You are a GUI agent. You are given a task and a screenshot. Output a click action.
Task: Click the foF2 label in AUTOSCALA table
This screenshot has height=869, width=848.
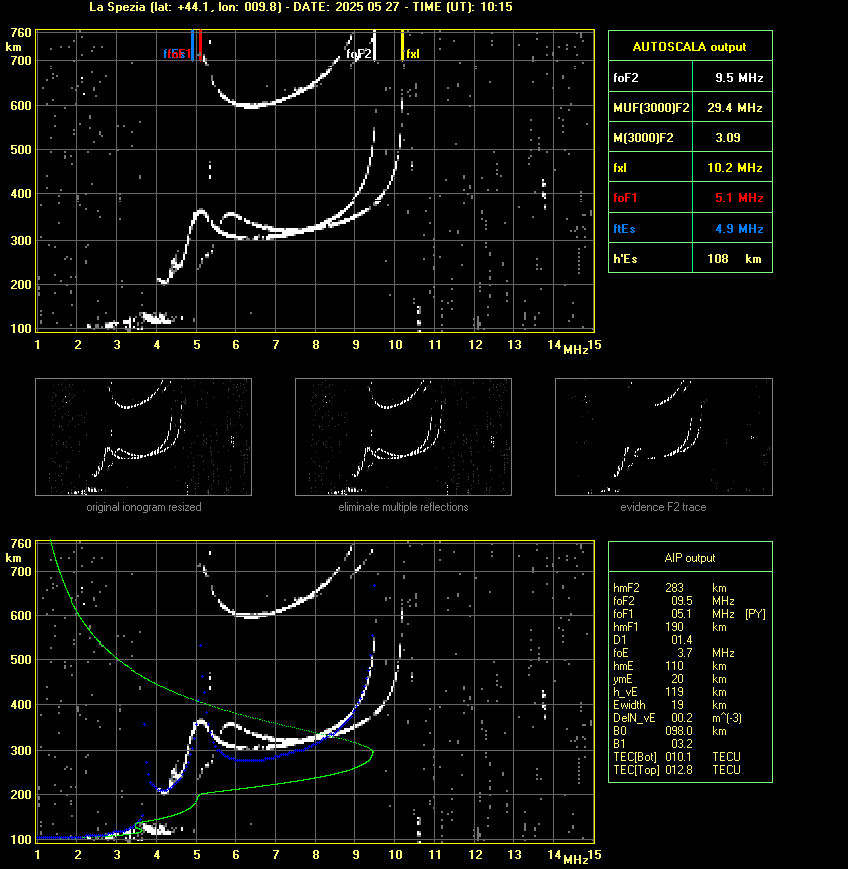(x=626, y=78)
